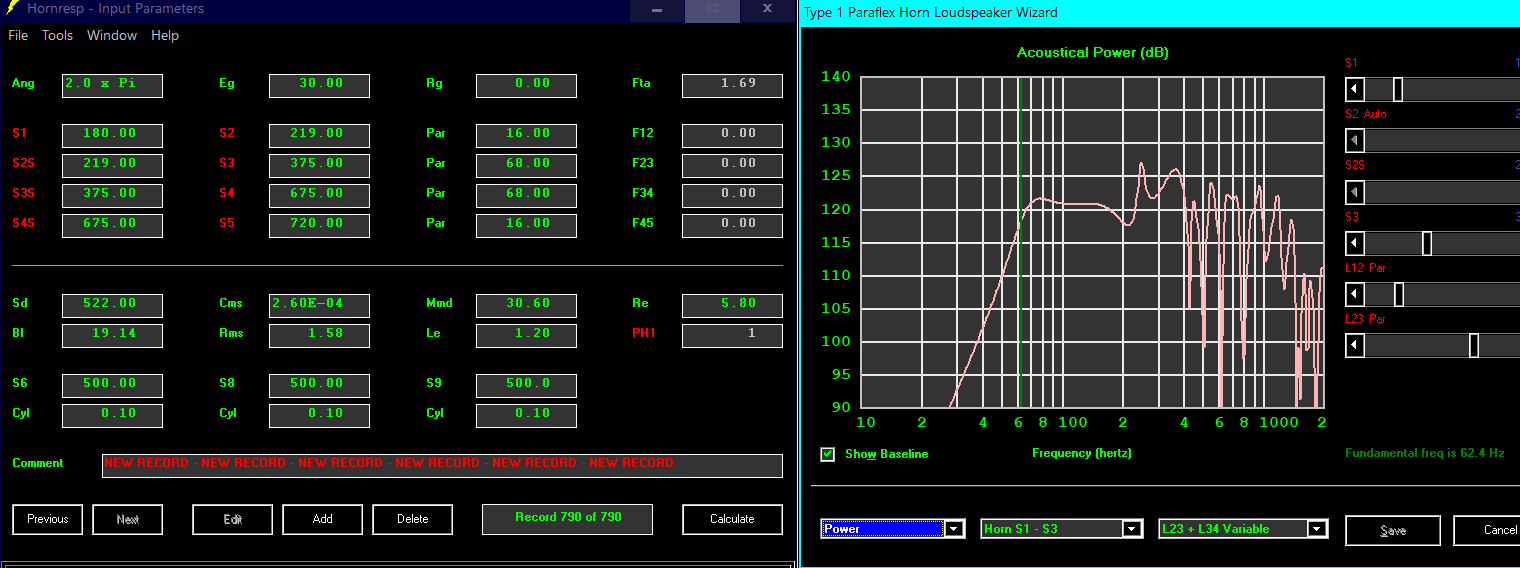This screenshot has height=568, width=1520.
Task: Click the Fundamental freq is 62.4 Hz text
Action: [x=1424, y=454]
